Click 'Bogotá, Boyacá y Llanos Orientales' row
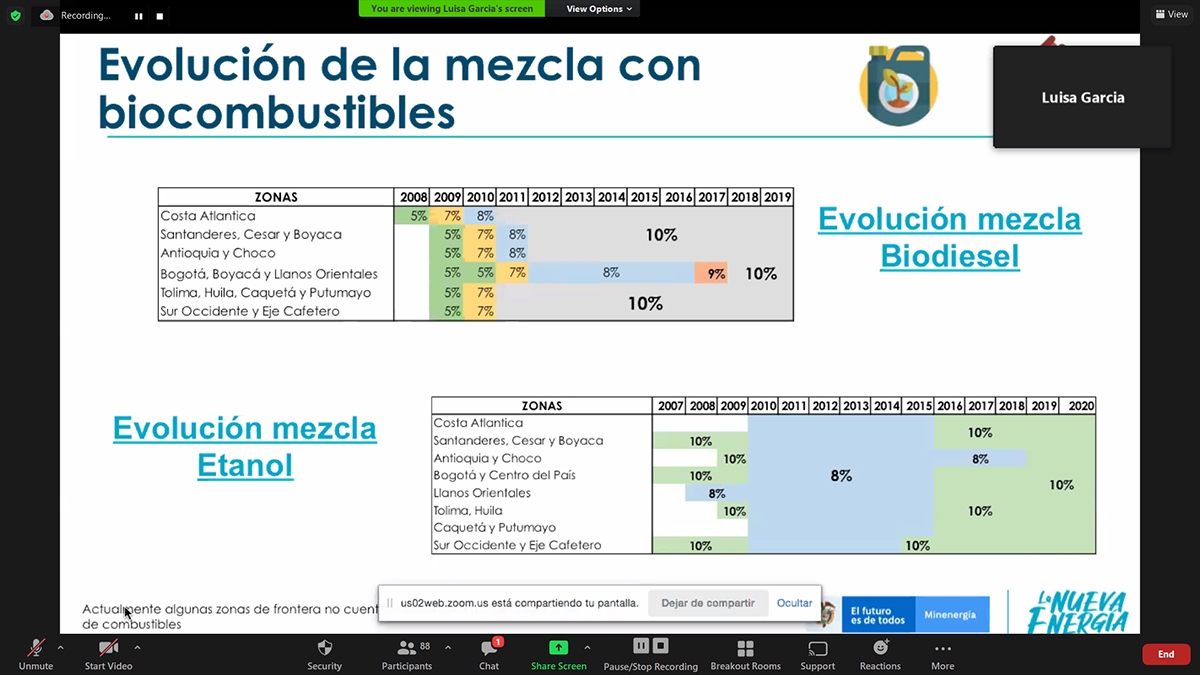The height and width of the screenshot is (675, 1200). point(269,274)
